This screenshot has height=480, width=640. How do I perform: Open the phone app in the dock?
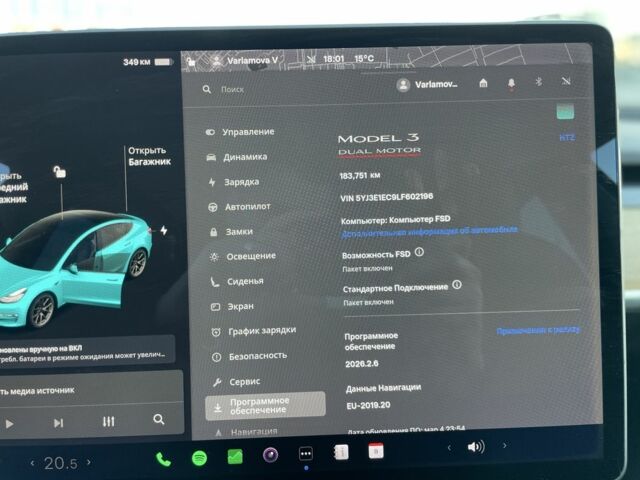[163, 459]
